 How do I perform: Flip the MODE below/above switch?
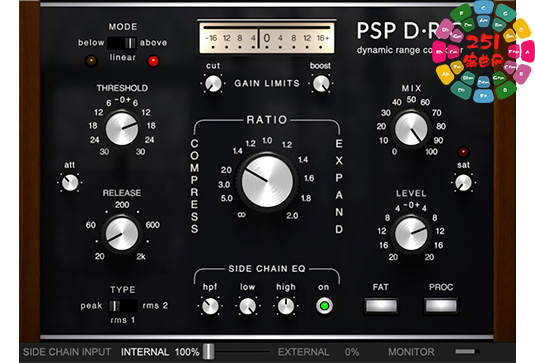tap(122, 43)
